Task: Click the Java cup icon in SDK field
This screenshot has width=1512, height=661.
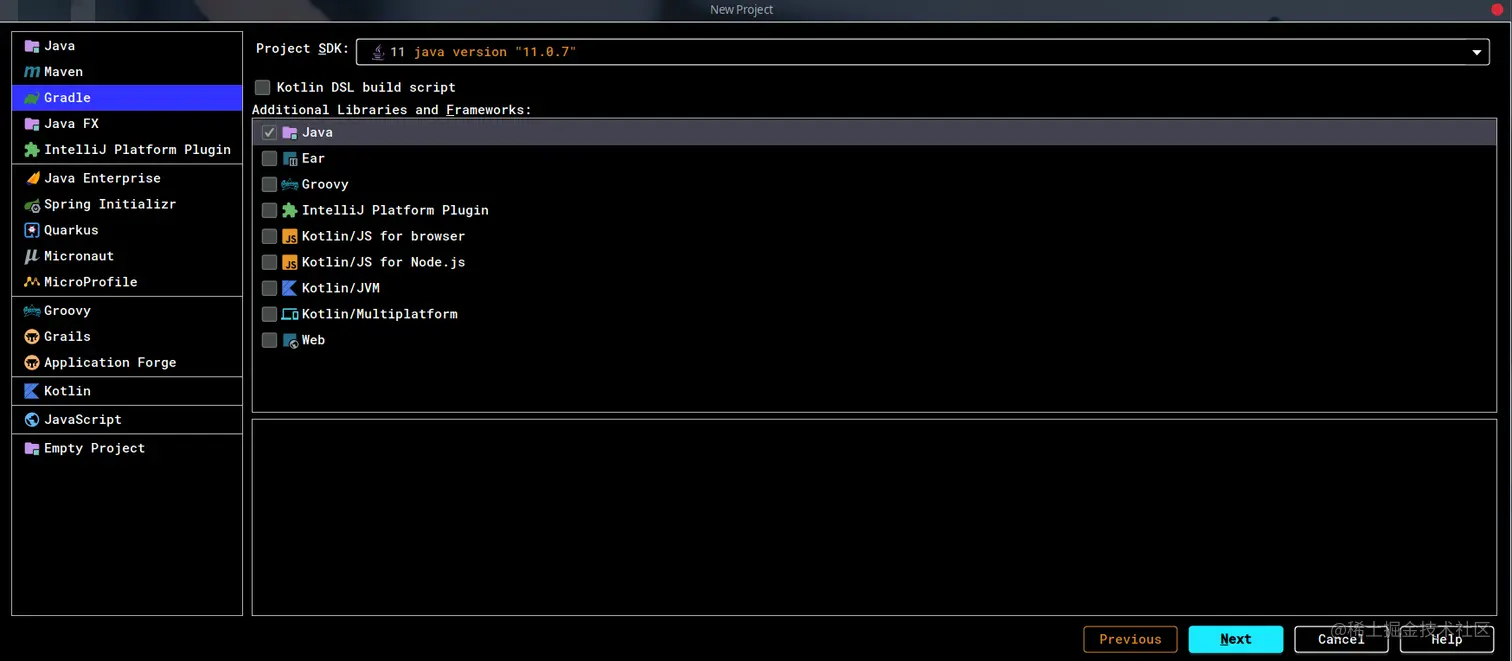Action: point(377,52)
